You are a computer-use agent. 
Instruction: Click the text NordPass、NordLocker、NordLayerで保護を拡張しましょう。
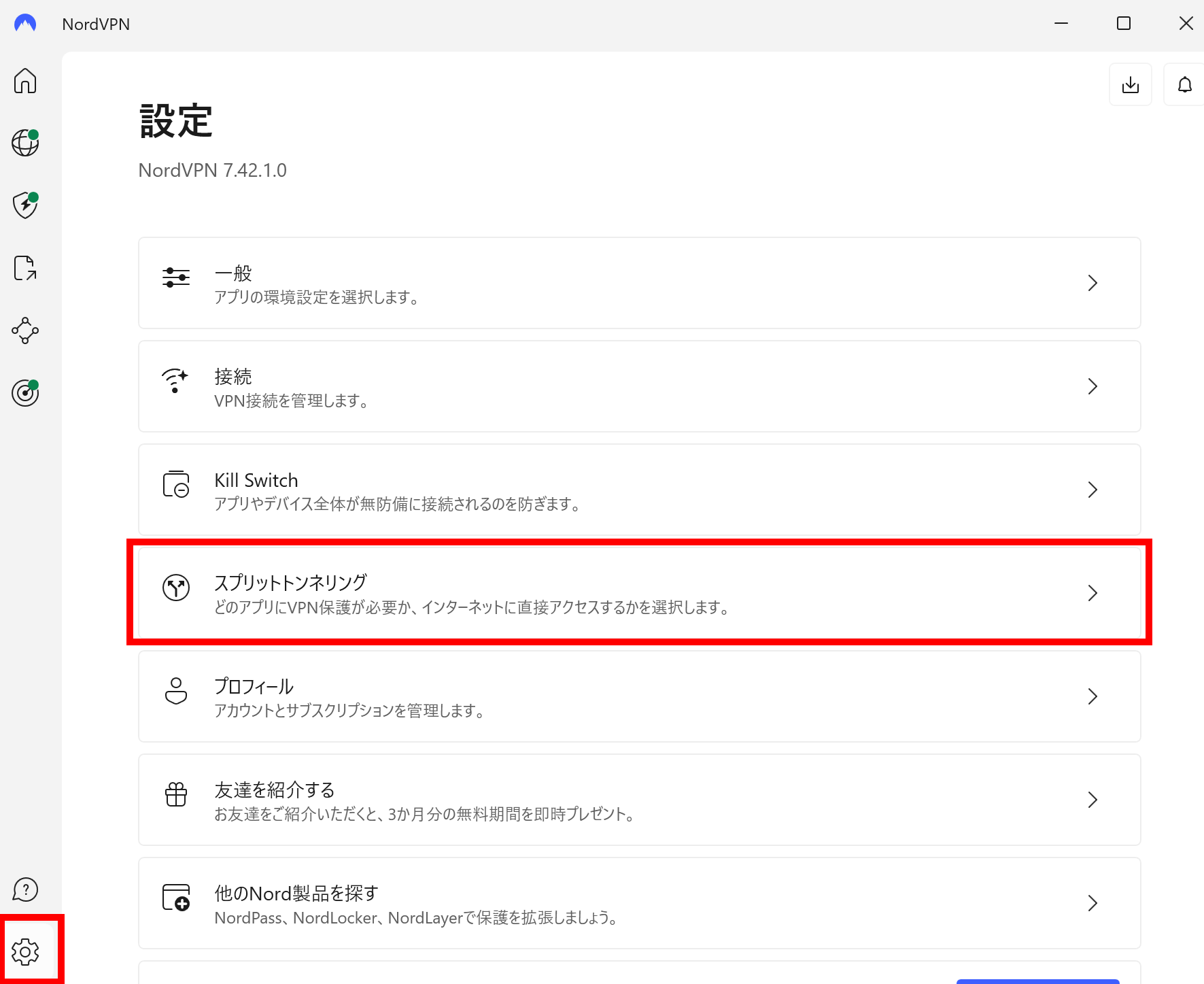(417, 918)
